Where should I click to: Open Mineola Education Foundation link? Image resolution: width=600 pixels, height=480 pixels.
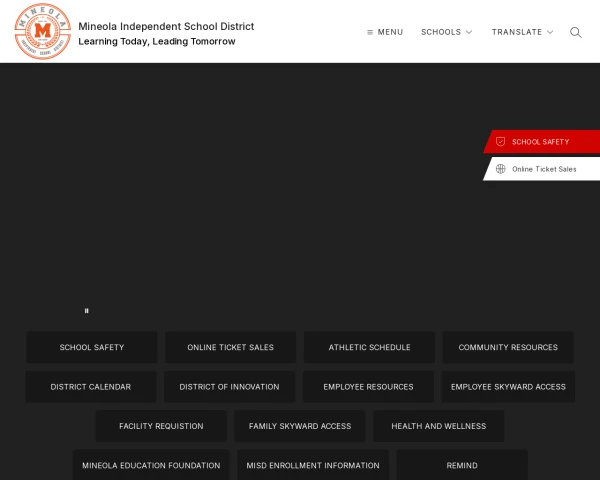(x=151, y=465)
